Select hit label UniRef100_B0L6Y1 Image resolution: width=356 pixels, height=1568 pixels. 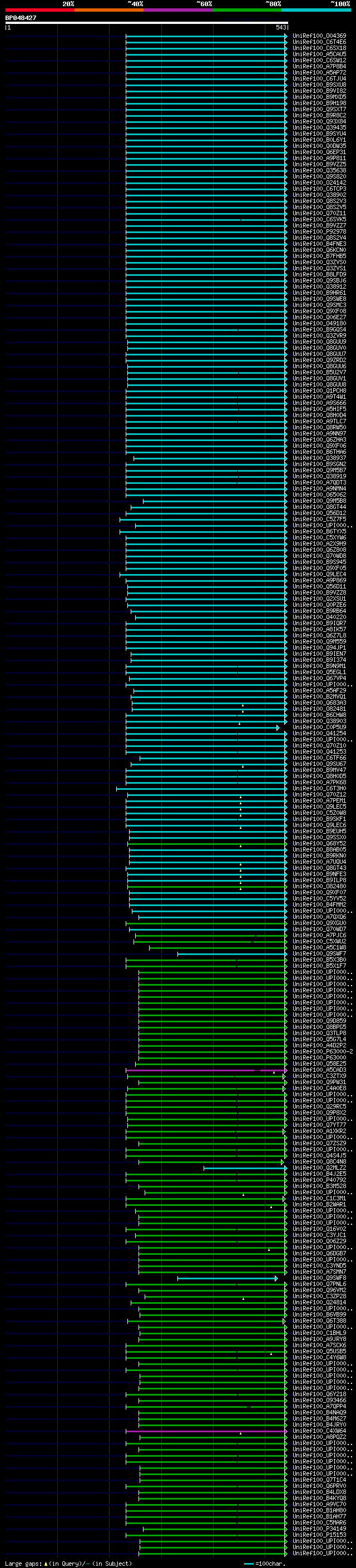tap(319, 140)
